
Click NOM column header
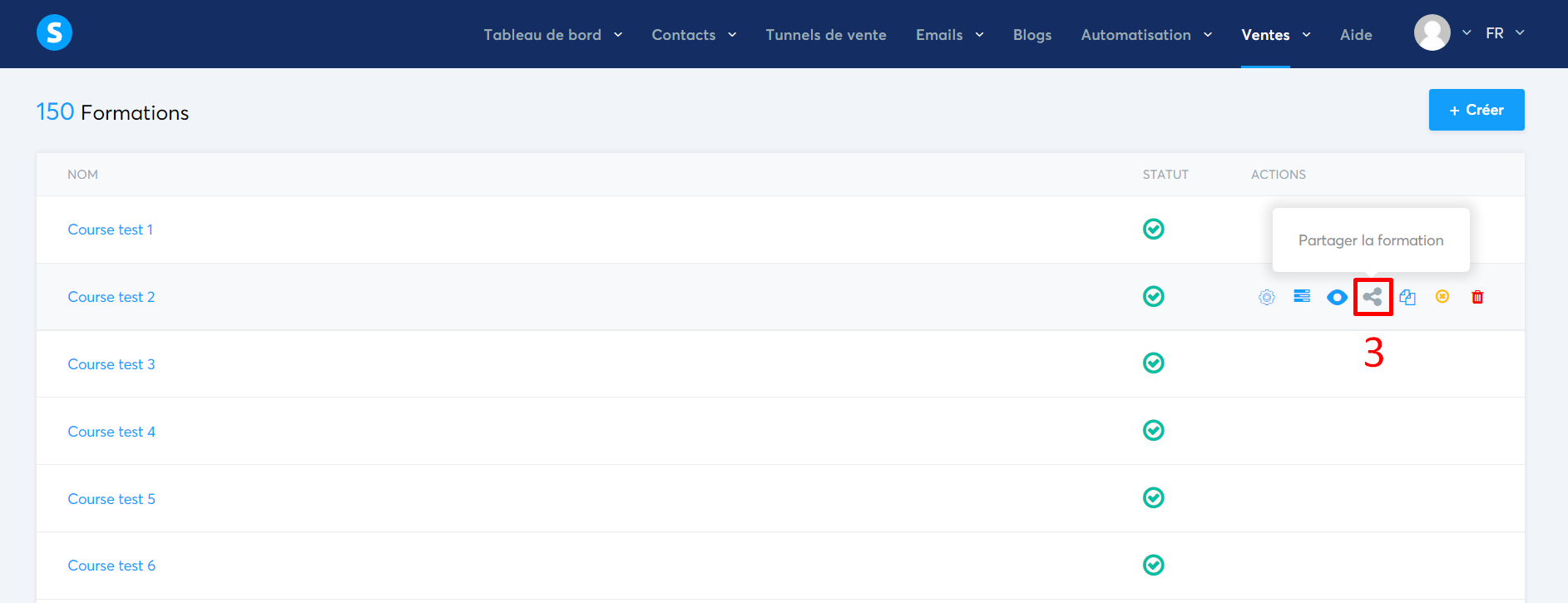[82, 175]
